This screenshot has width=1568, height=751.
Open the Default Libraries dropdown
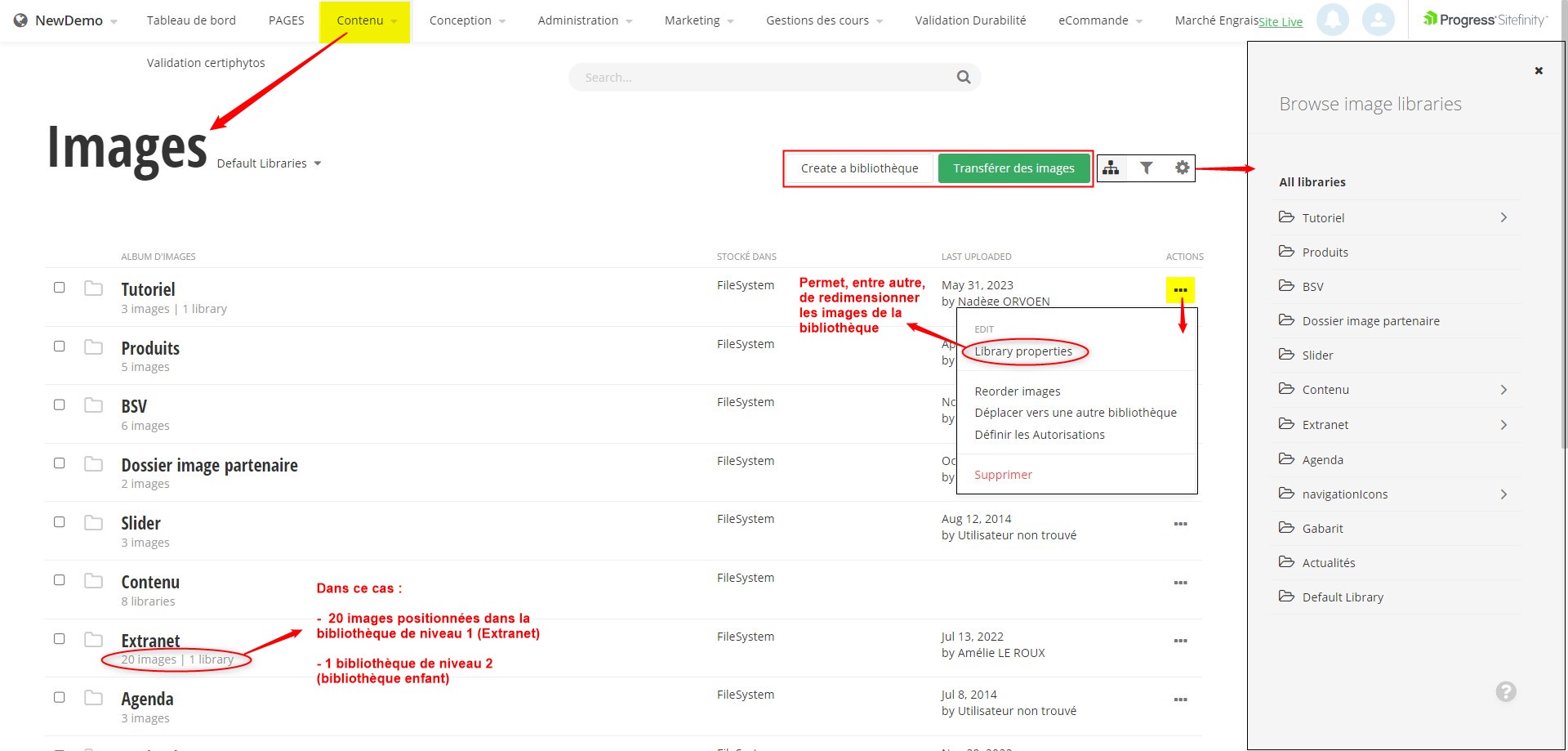269,163
